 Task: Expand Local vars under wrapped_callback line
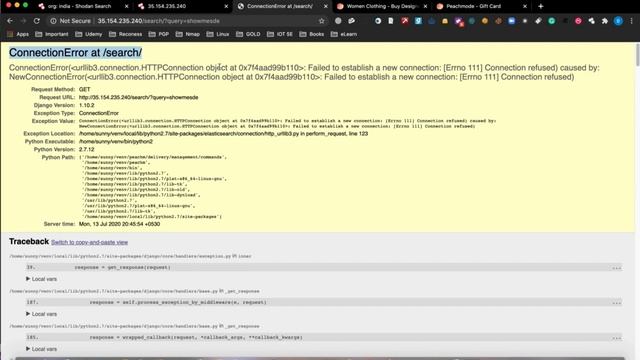(41, 349)
